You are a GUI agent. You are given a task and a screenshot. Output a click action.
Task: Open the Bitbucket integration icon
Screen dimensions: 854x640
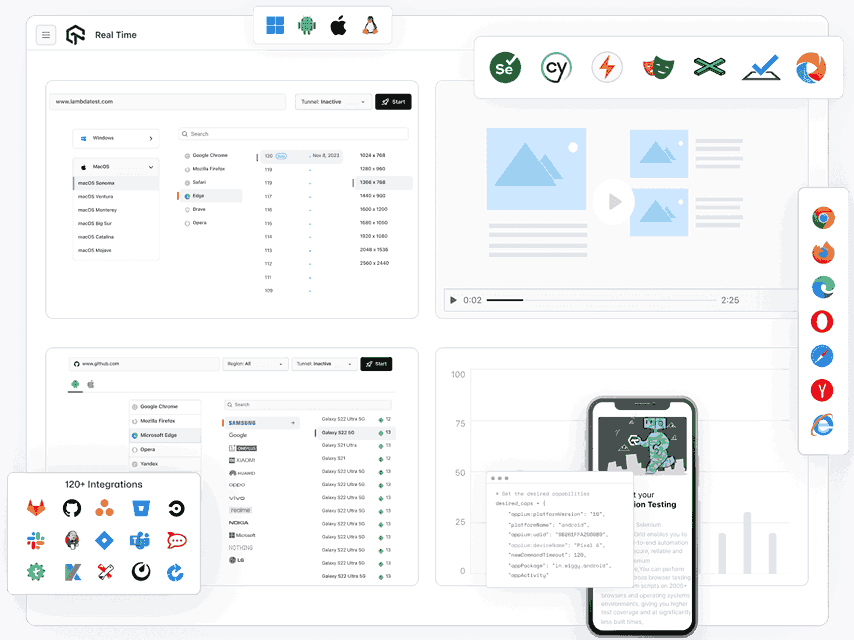point(141,508)
